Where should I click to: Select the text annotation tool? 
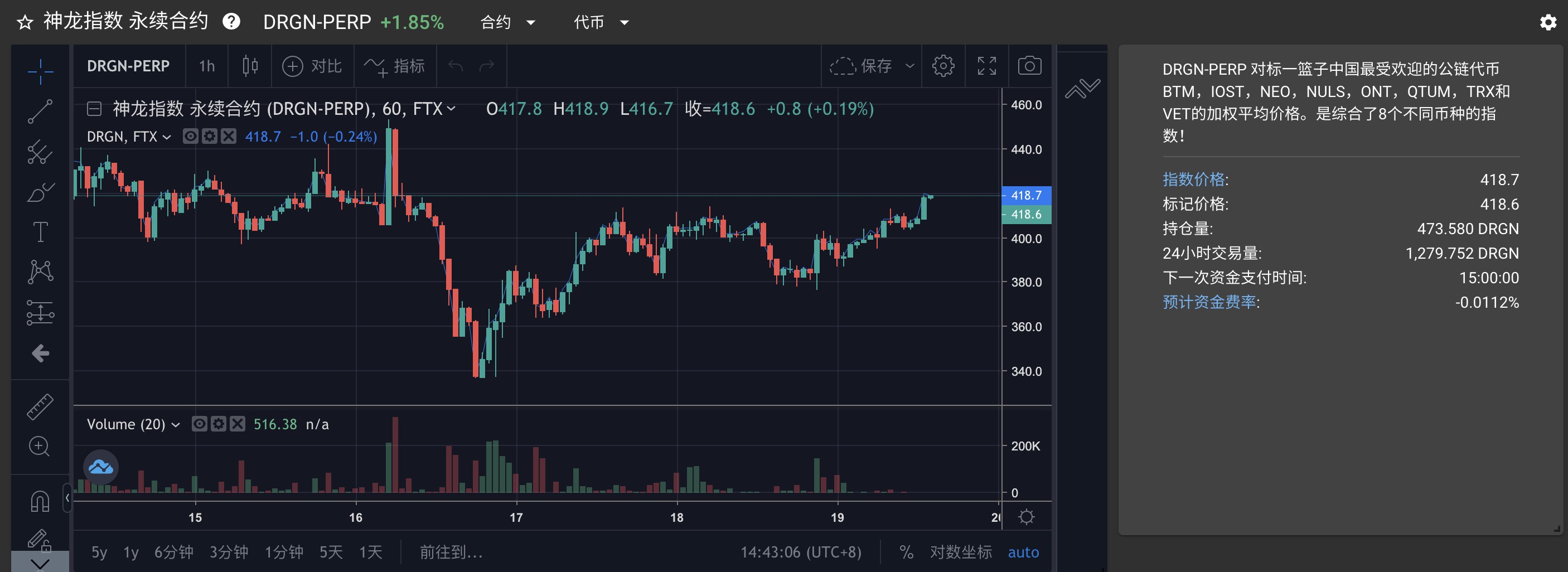pyautogui.click(x=40, y=231)
